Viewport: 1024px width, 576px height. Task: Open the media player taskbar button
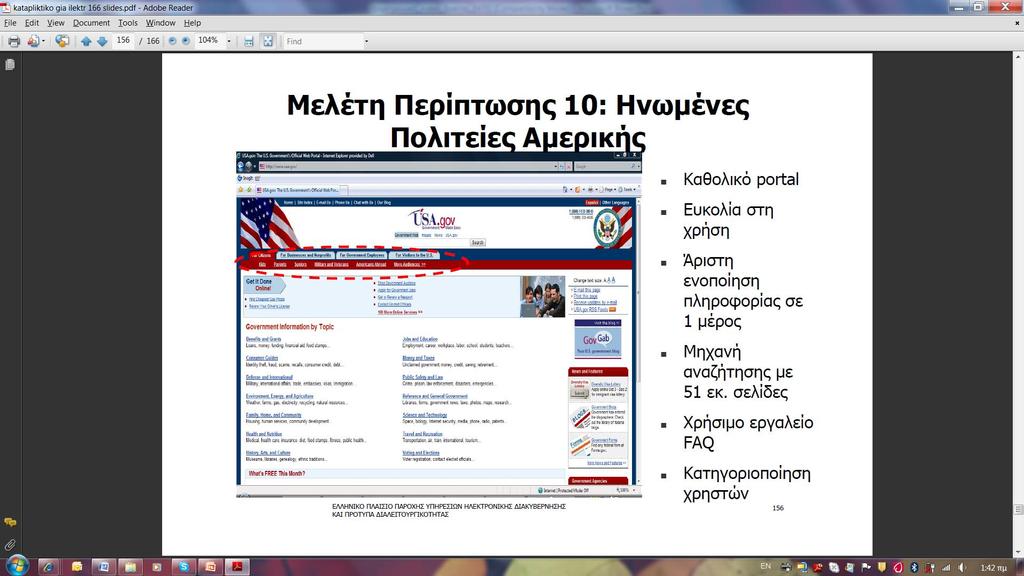click(x=157, y=567)
